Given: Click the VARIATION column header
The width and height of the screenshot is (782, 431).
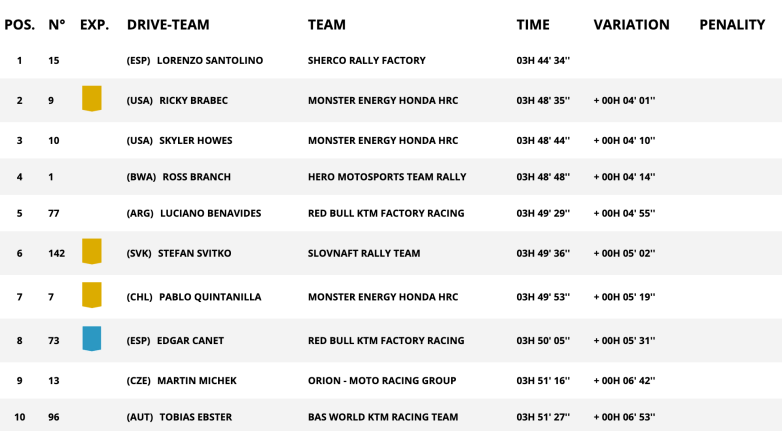Looking at the screenshot, I should (x=631, y=25).
